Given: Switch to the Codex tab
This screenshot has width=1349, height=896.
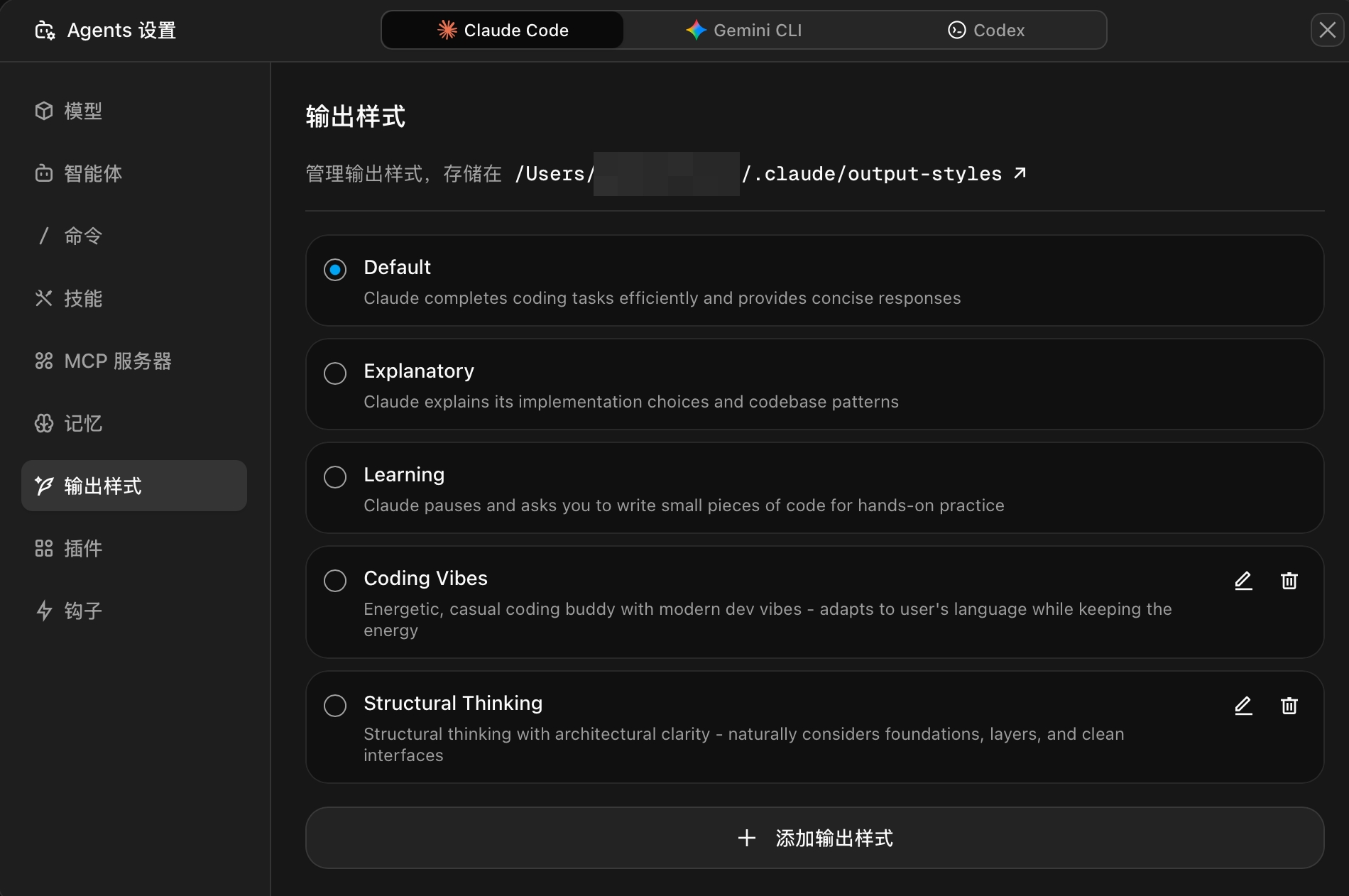Looking at the screenshot, I should pyautogui.click(x=986, y=30).
